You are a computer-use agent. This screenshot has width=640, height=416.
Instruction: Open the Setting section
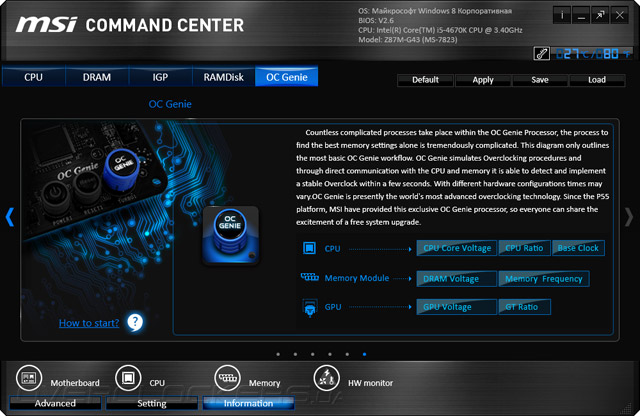coord(152,403)
